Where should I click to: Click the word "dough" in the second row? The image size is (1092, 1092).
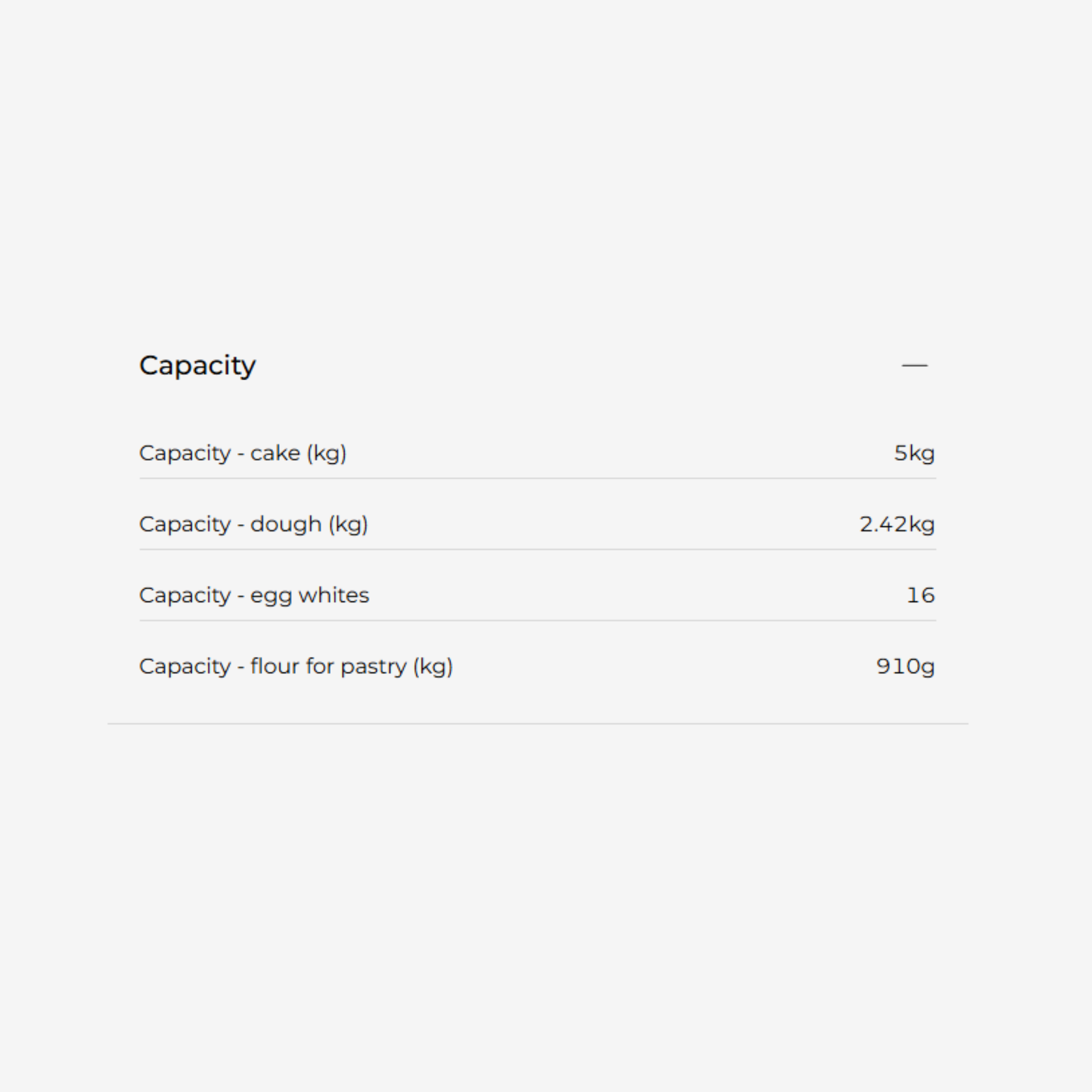286,525
